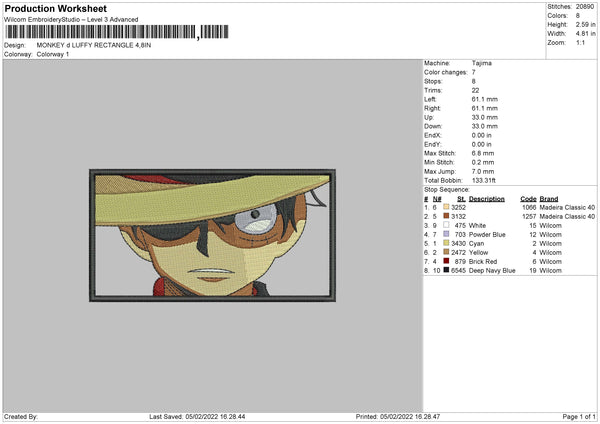
Task: Click the Stop Sequence heading
Action: (447, 190)
